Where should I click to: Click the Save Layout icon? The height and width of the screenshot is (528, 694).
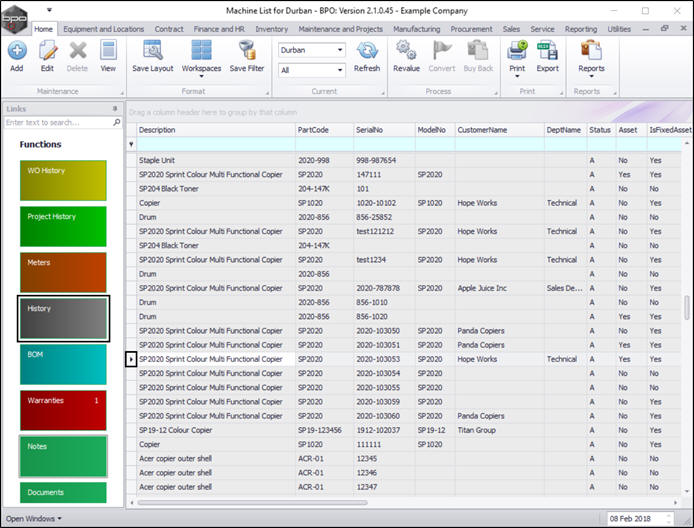tap(152, 50)
